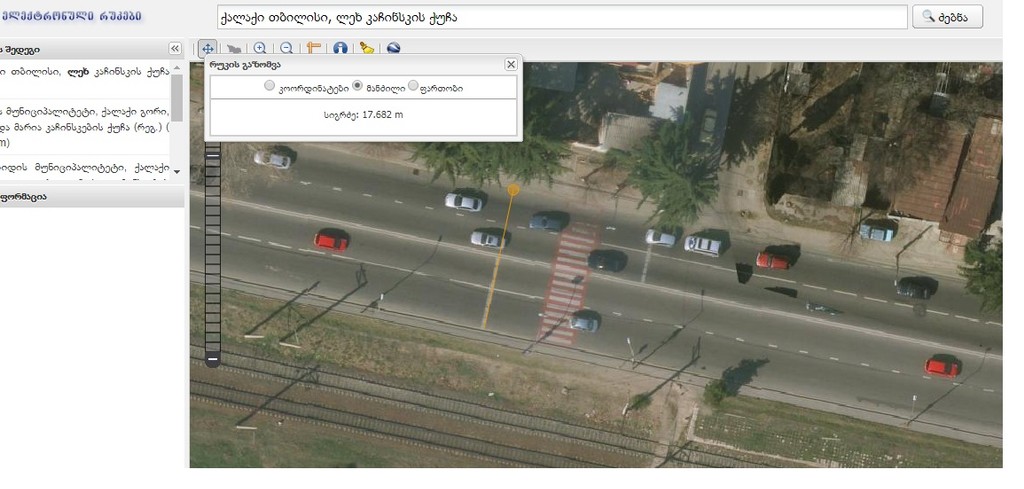Click the Georgia full-extent map icon
Screen dimensions: 1024x489
pyautogui.click(x=234, y=48)
